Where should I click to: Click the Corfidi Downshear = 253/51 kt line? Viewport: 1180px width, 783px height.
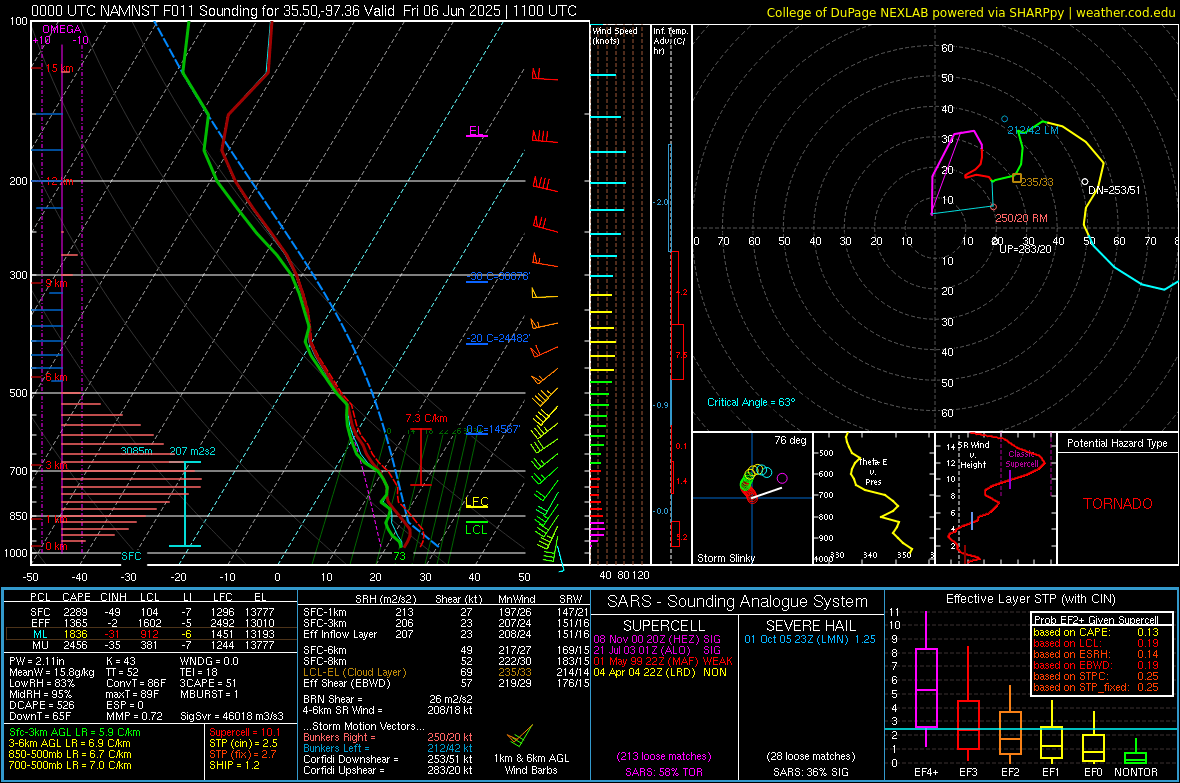pos(388,760)
